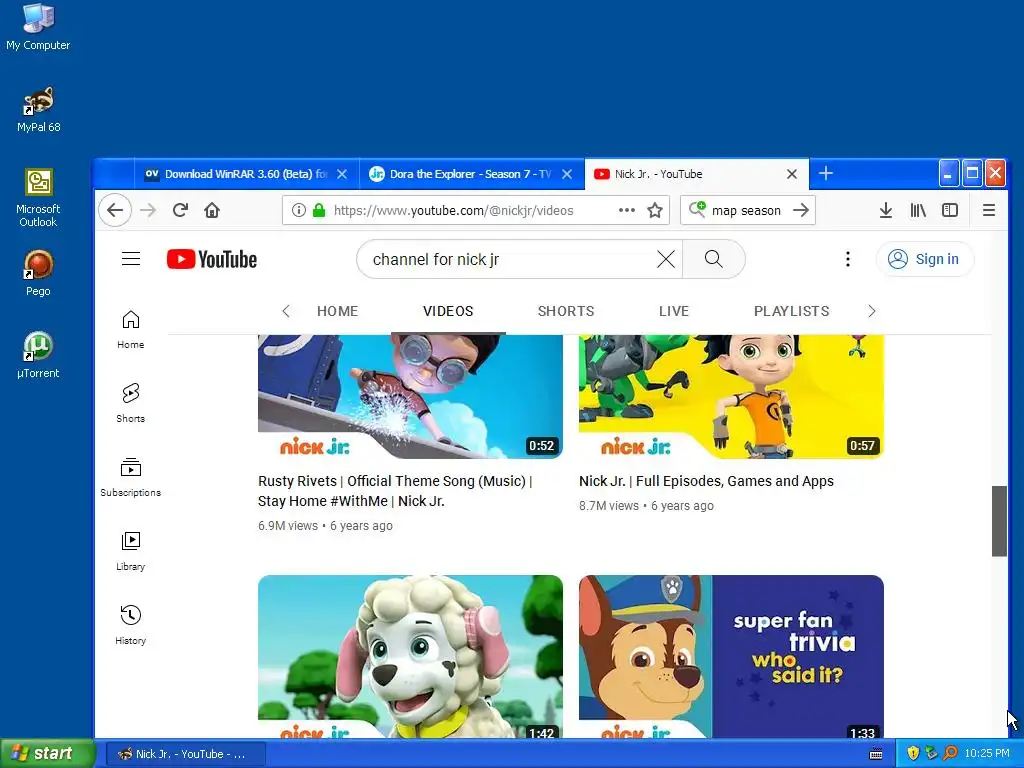Click the page vertical scrollbar thumb

tap(999, 521)
